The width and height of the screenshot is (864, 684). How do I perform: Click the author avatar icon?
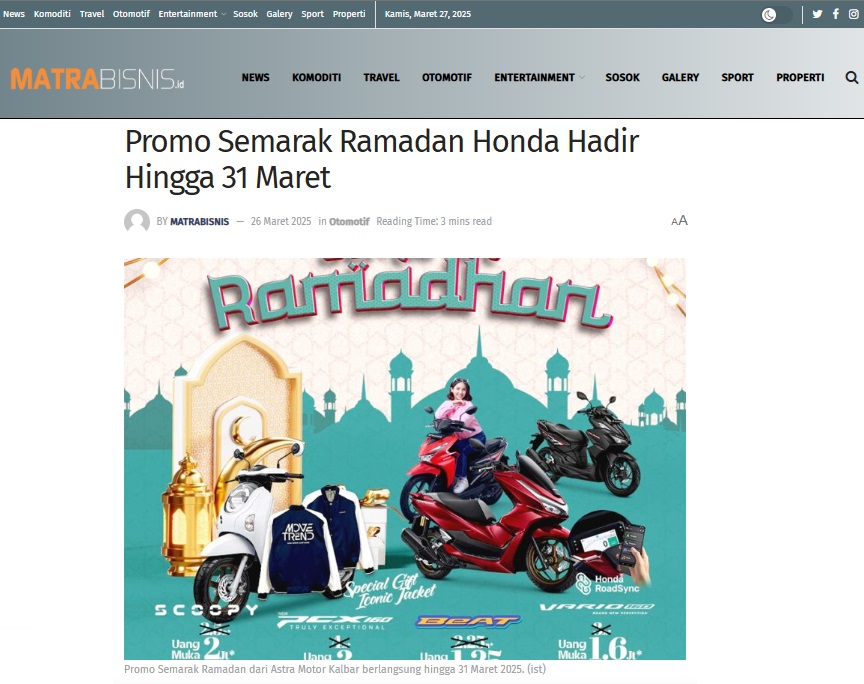[137, 222]
